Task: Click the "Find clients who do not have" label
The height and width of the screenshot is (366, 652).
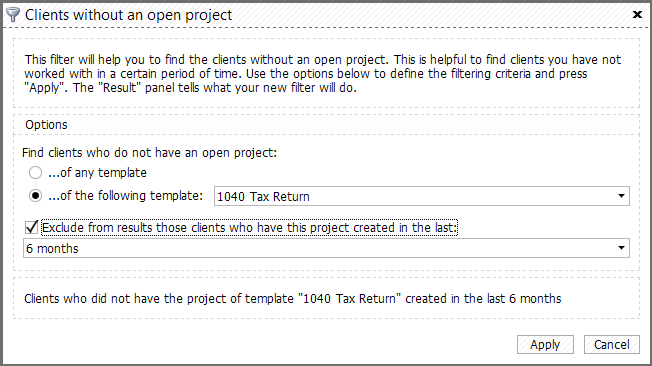Action: click(x=149, y=153)
